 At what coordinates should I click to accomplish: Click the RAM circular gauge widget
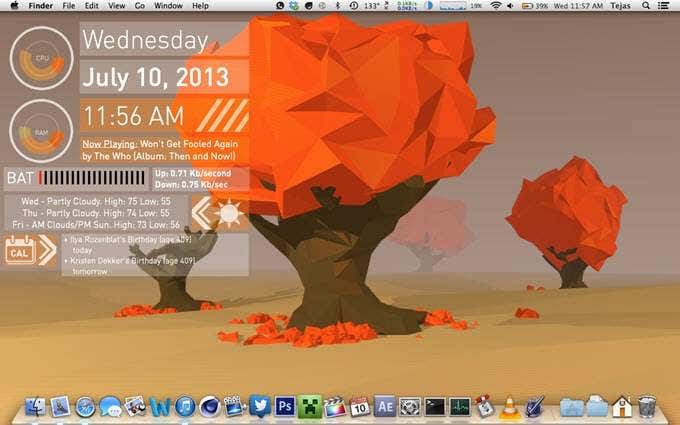41,131
